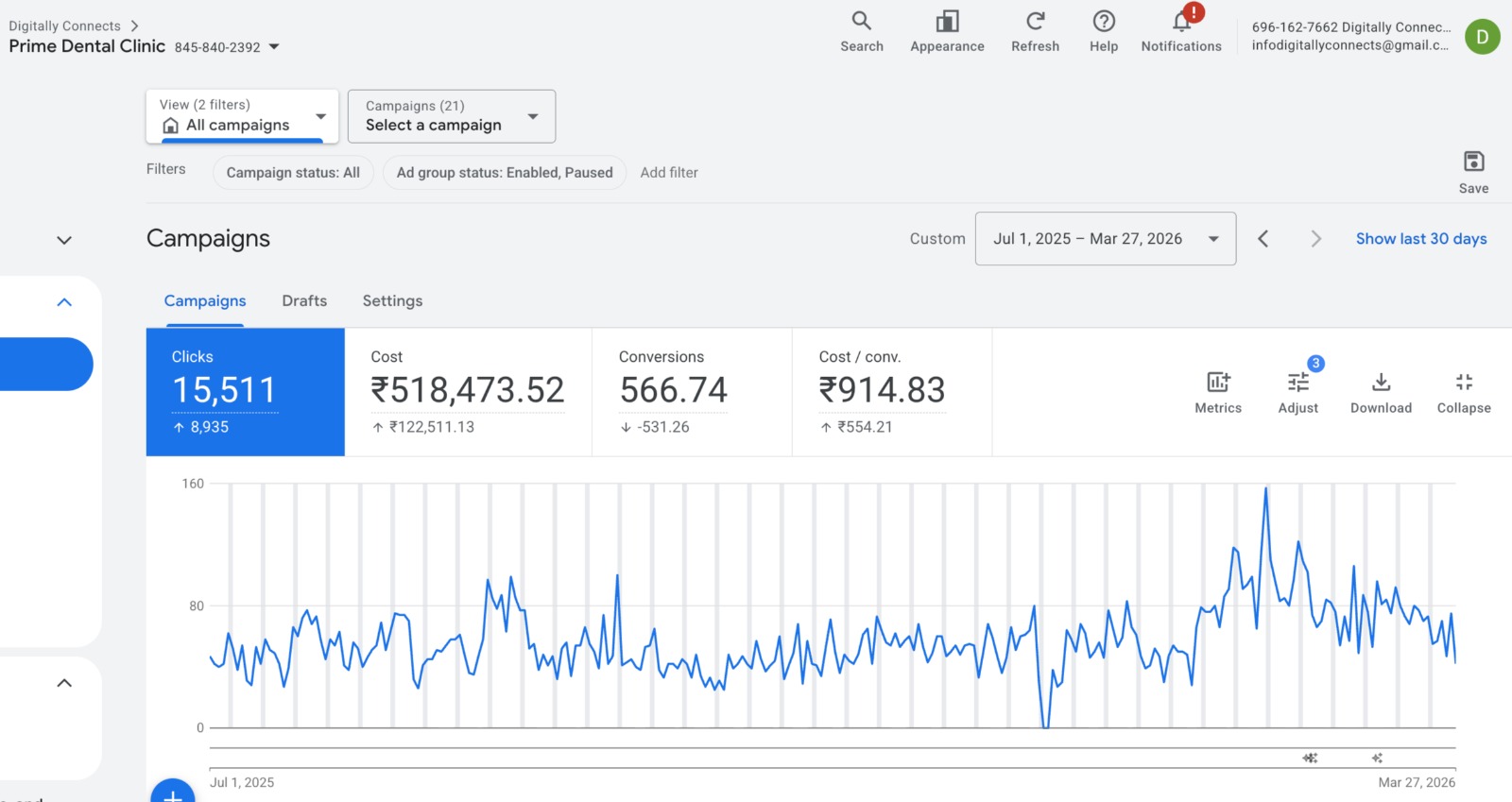Open the Help menu
This screenshot has height=802, width=1512.
click(1103, 31)
